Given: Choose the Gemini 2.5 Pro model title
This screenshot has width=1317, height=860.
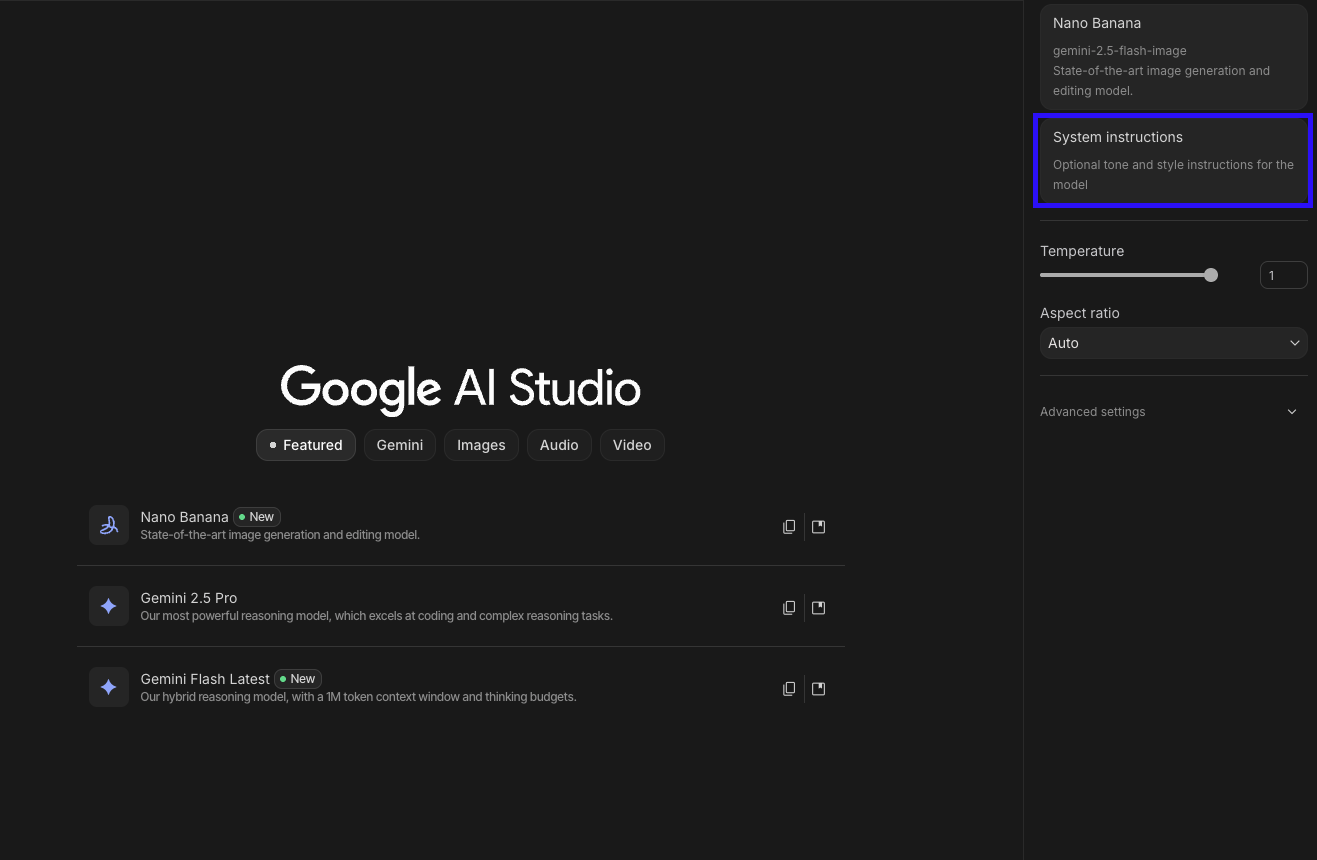Looking at the screenshot, I should point(189,598).
